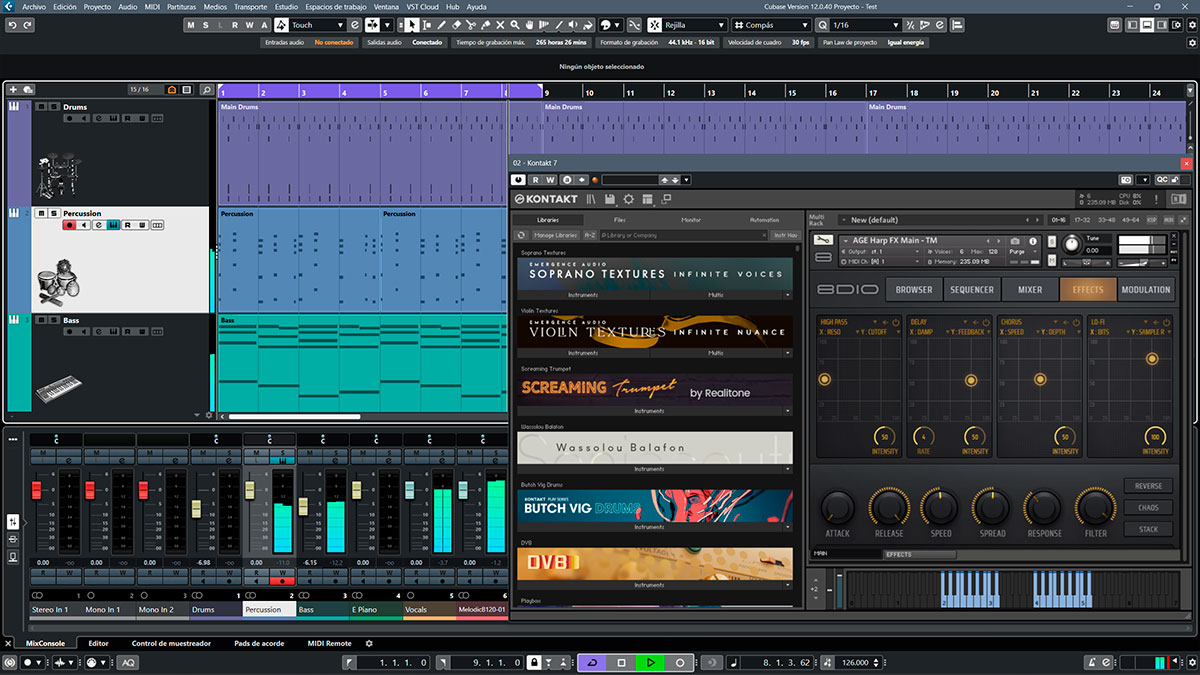This screenshot has height=675, width=1200.
Task: Mute the Drums track
Action: [42, 107]
